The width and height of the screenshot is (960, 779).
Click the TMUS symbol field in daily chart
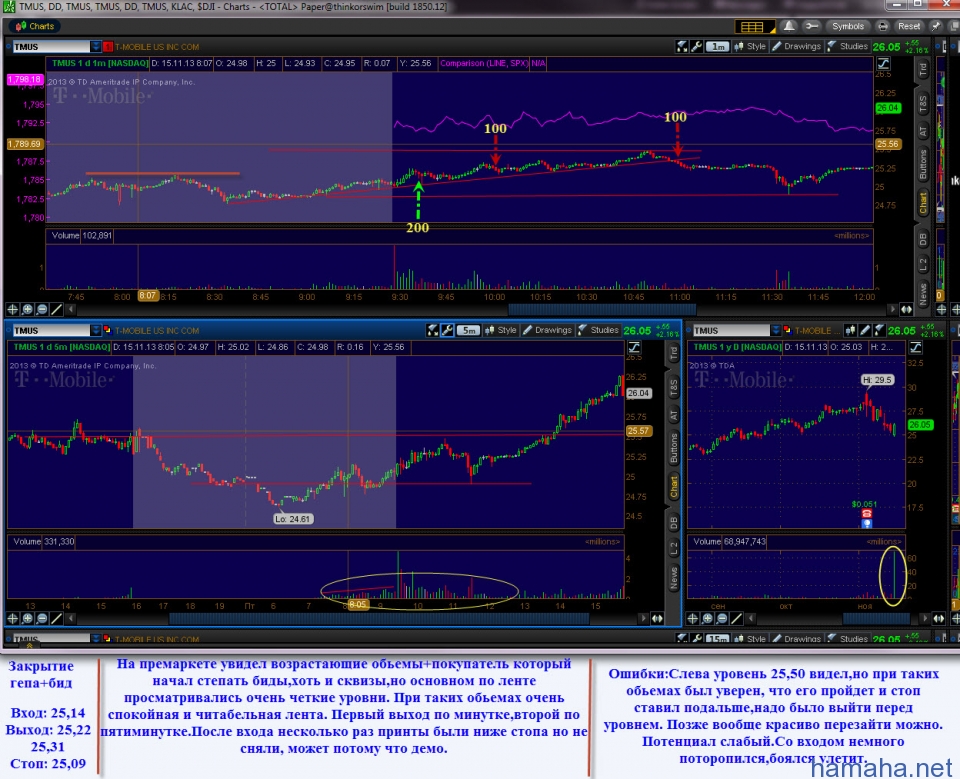731,331
